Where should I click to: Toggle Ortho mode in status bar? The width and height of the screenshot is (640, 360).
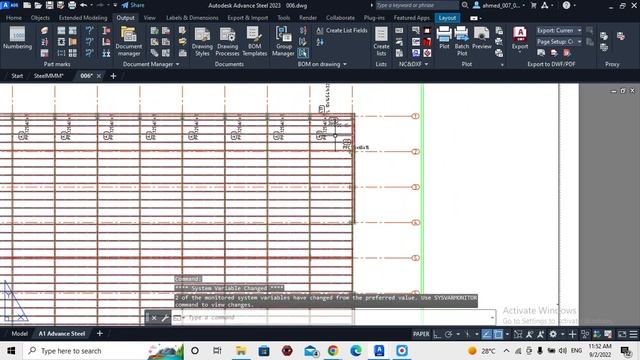pyautogui.click(x=437, y=334)
